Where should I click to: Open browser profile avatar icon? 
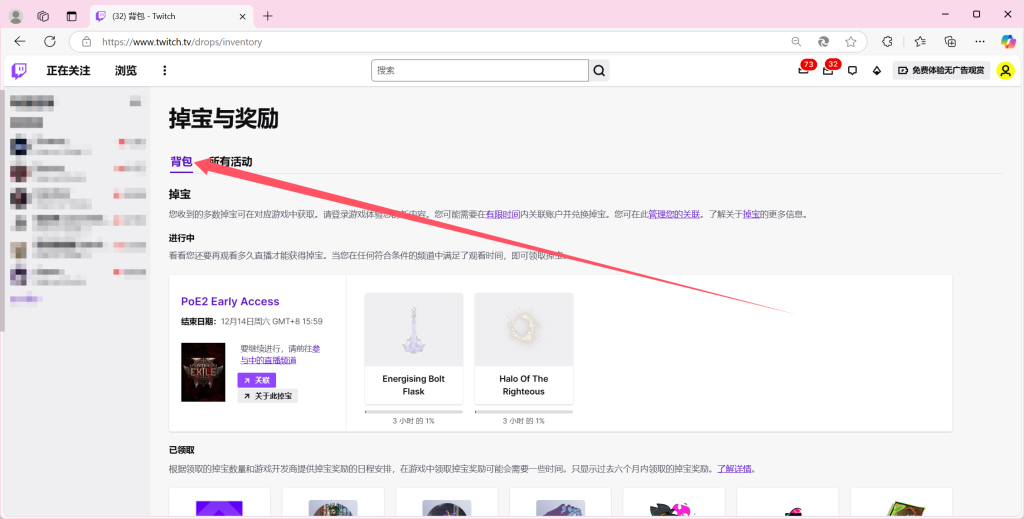point(16,16)
